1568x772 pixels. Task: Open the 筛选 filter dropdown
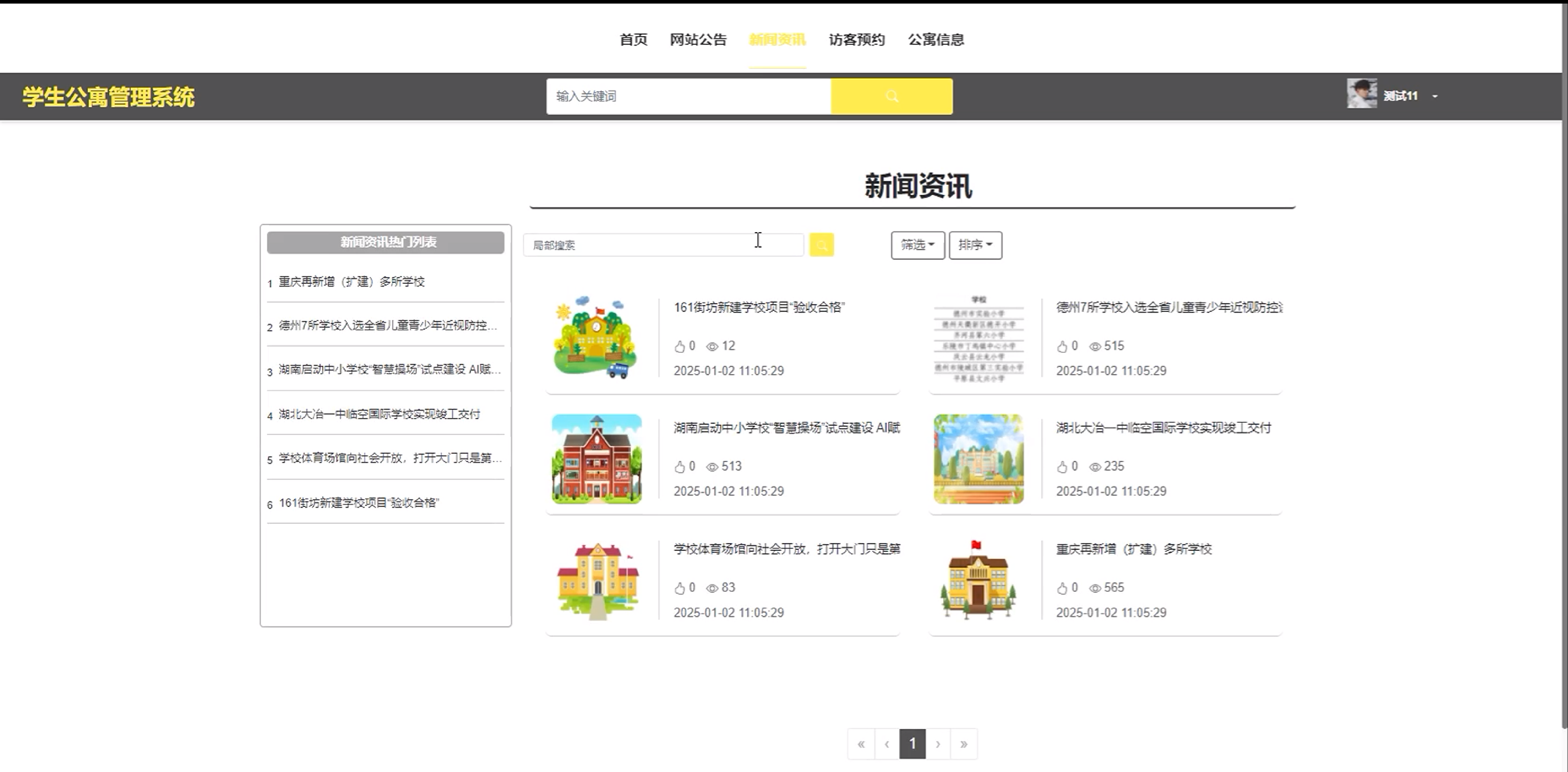[x=917, y=245]
